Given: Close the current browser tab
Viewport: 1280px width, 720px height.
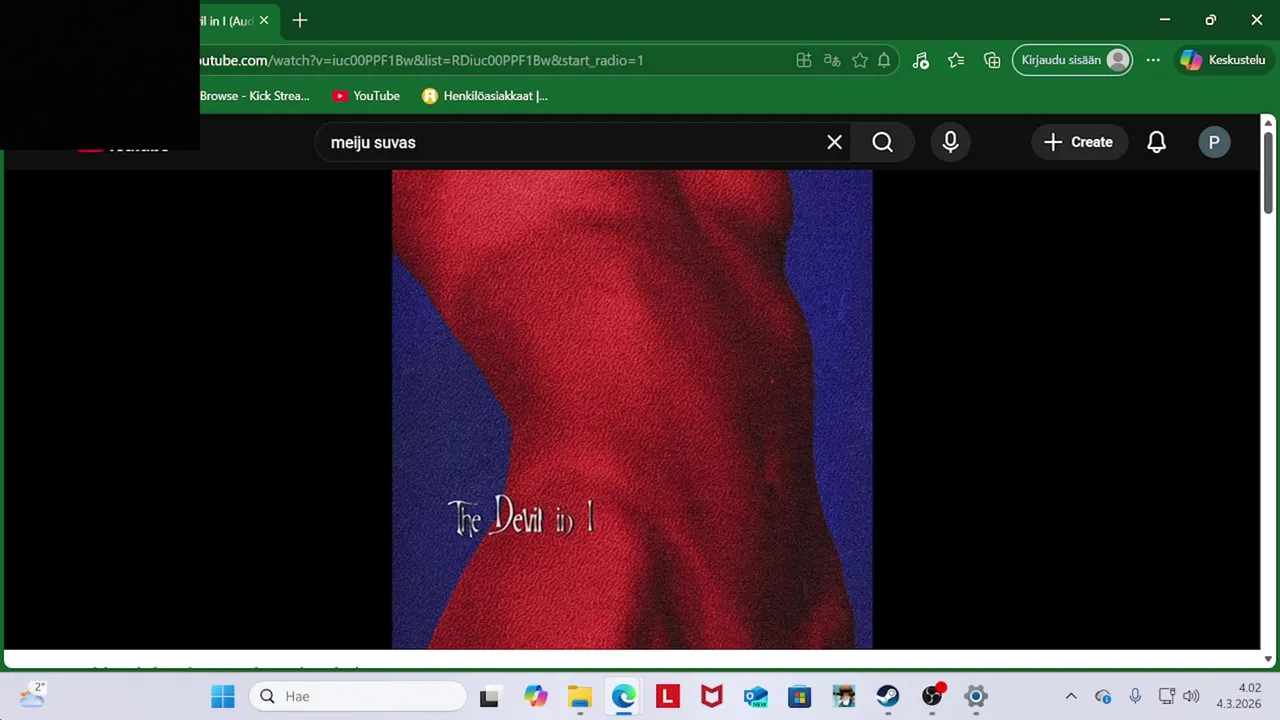Looking at the screenshot, I should 264,20.
